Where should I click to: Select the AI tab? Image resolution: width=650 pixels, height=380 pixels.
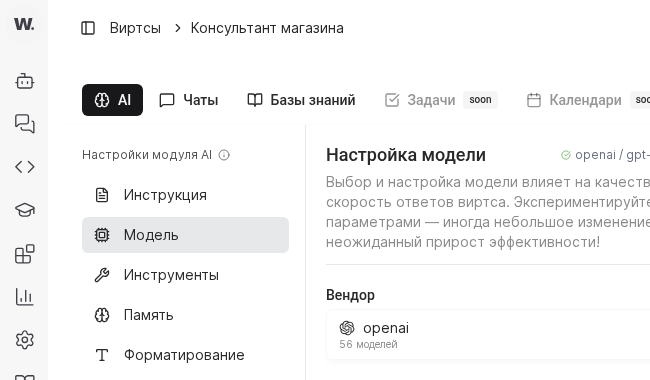pos(112,100)
